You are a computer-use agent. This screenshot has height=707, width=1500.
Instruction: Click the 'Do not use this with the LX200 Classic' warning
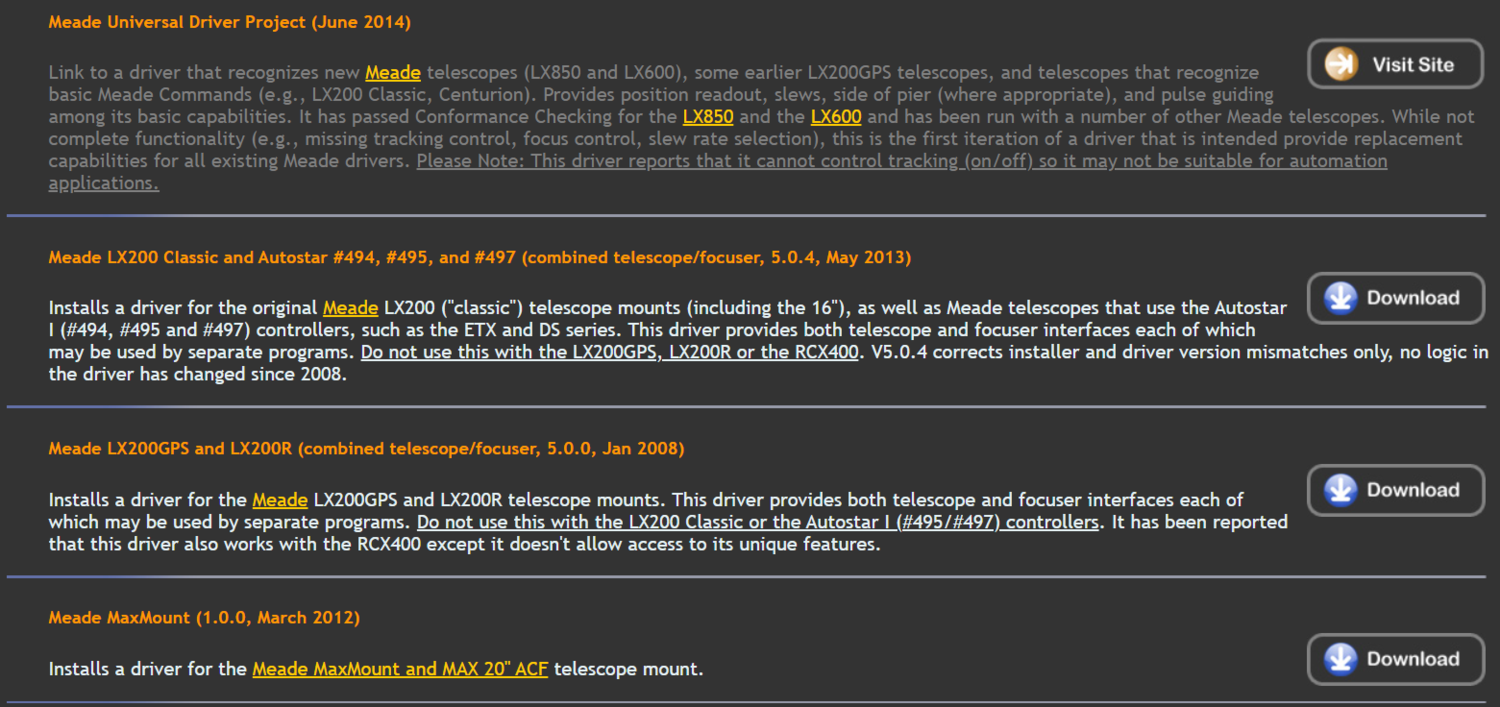coord(758,522)
